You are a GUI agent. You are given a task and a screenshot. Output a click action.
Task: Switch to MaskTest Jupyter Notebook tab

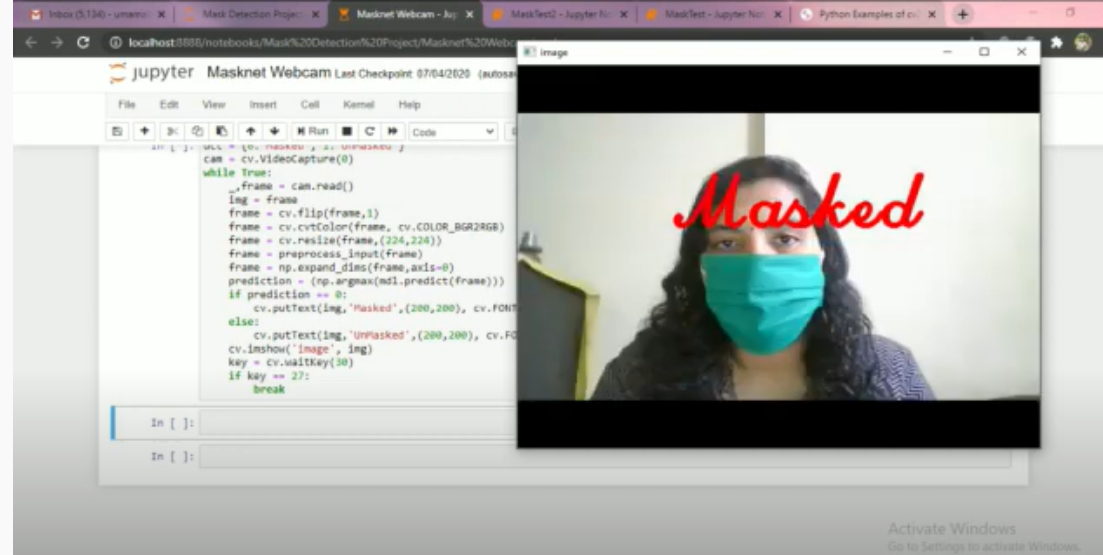pos(714,14)
